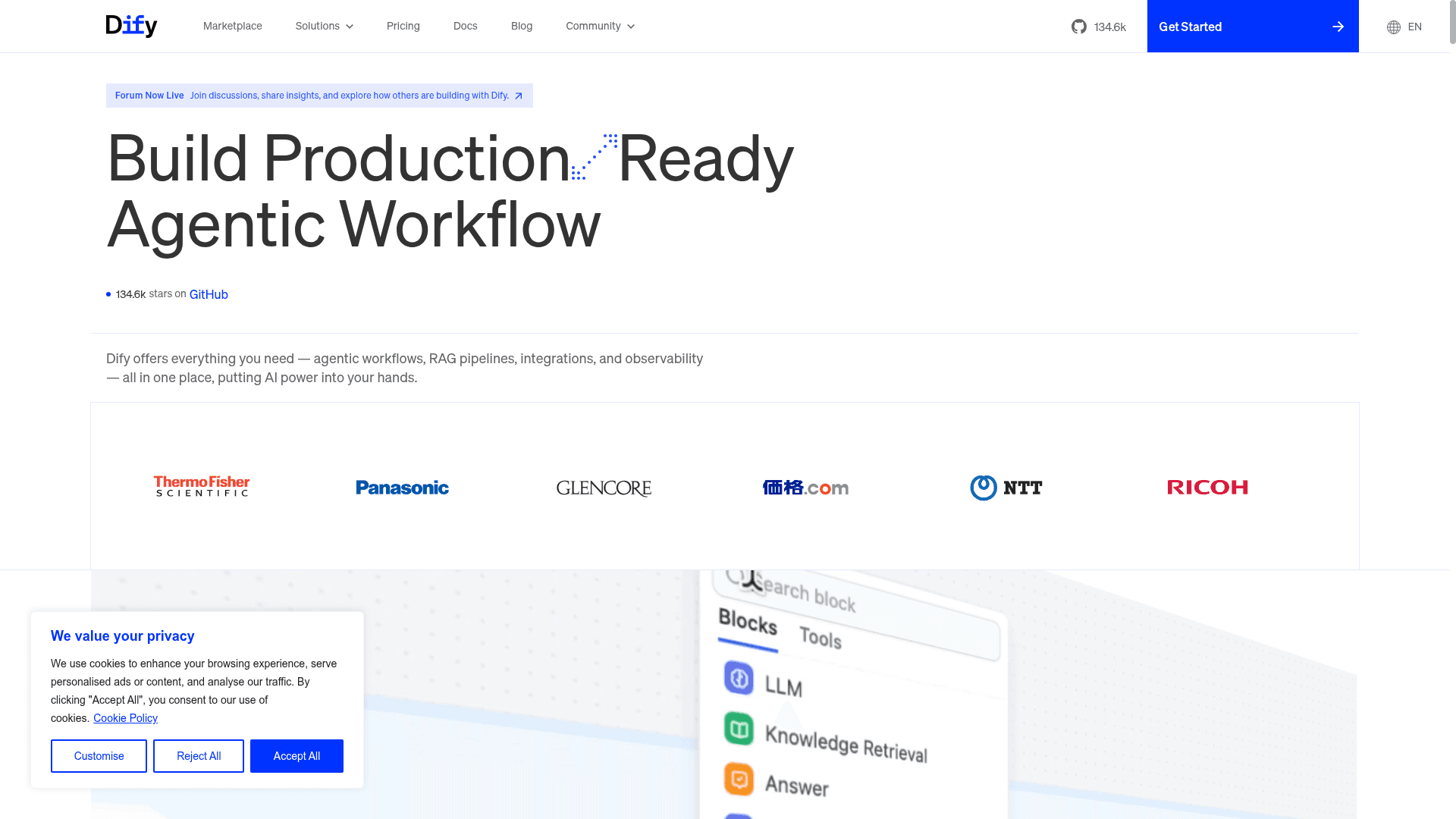Switch to the Tools tab
The image size is (1456, 819).
tap(821, 637)
